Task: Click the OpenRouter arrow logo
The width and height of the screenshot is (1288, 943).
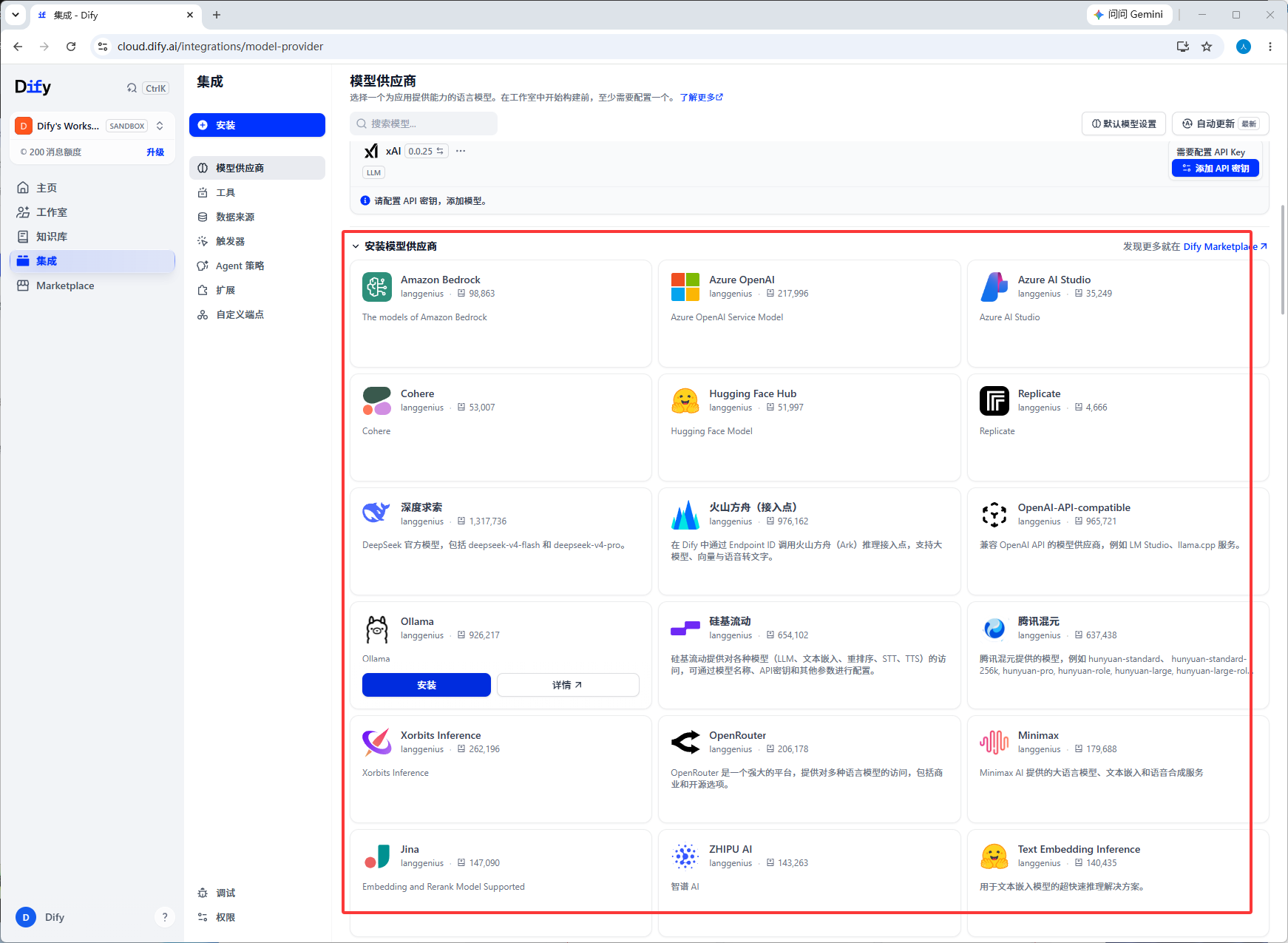Action: (x=685, y=743)
